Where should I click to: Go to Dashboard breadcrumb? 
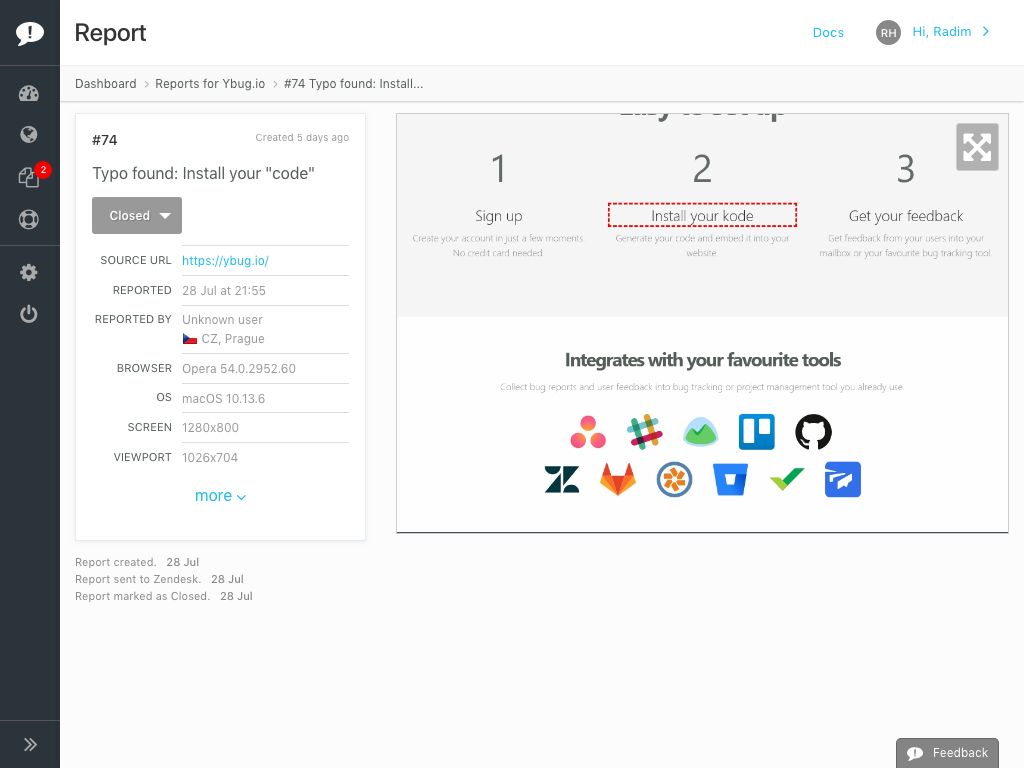click(105, 84)
